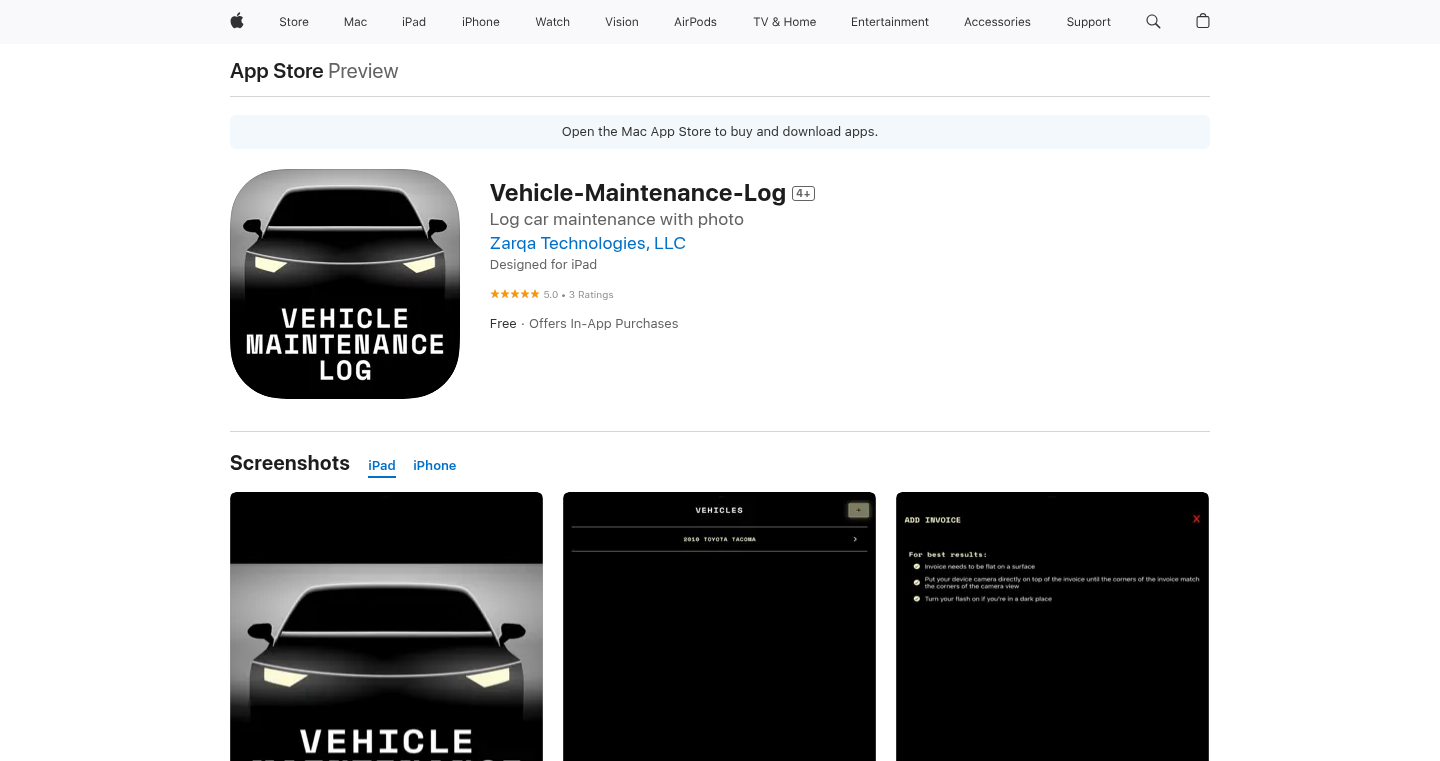Open the Entertainment menu
The height and width of the screenshot is (761, 1440).
tap(890, 22)
